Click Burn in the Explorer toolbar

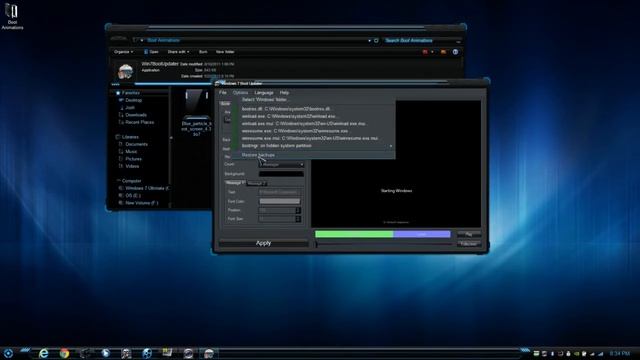click(x=203, y=52)
